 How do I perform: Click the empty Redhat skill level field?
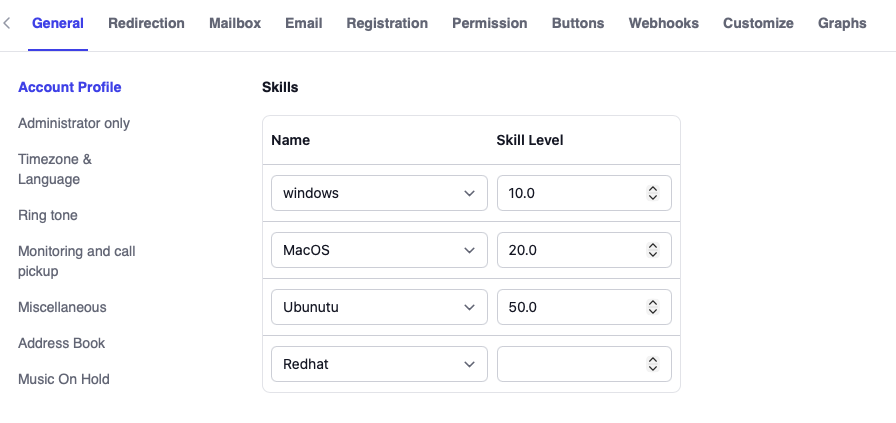pyautogui.click(x=572, y=364)
